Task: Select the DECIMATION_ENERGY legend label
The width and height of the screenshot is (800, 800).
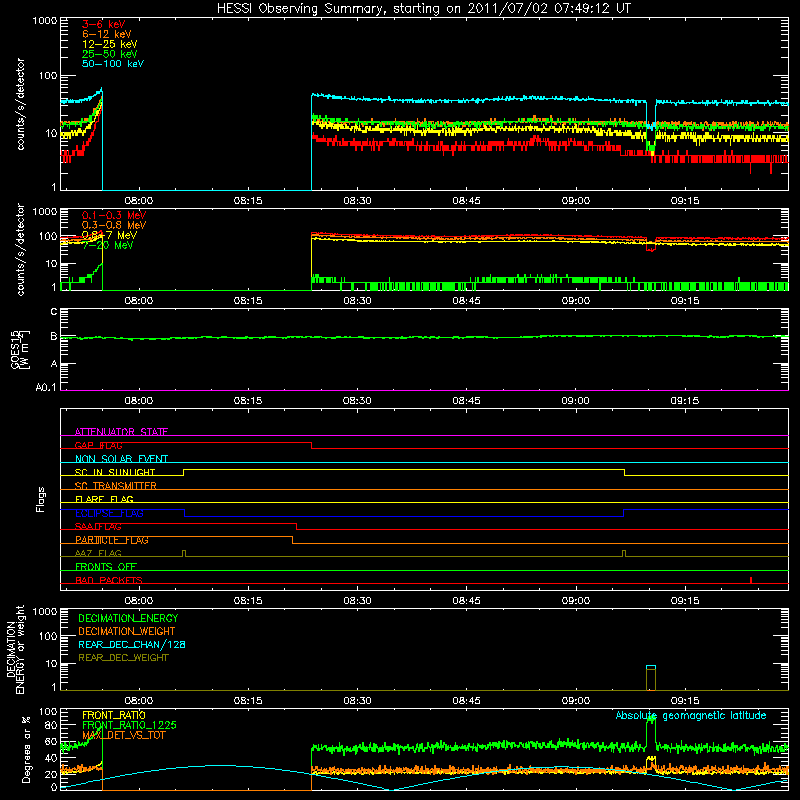Action: (x=128, y=618)
